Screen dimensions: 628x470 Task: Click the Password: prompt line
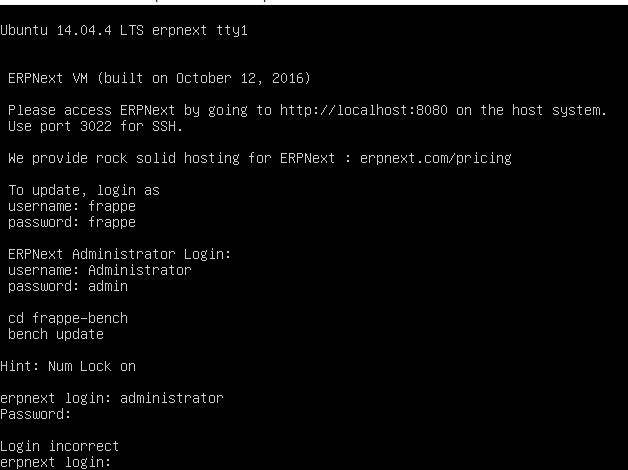[35, 414]
